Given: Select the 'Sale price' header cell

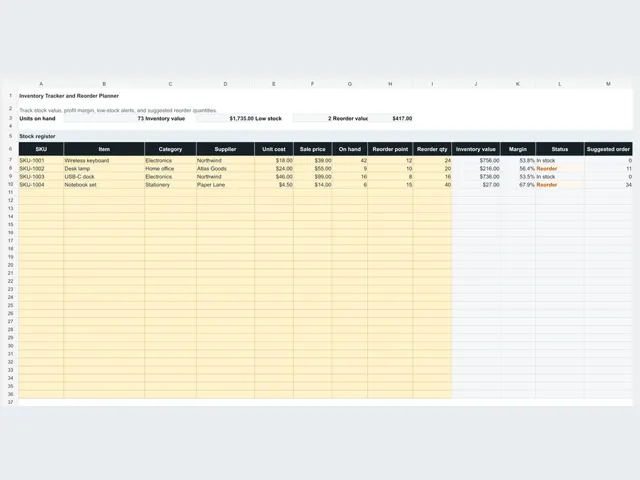Looking at the screenshot, I should [313, 149].
